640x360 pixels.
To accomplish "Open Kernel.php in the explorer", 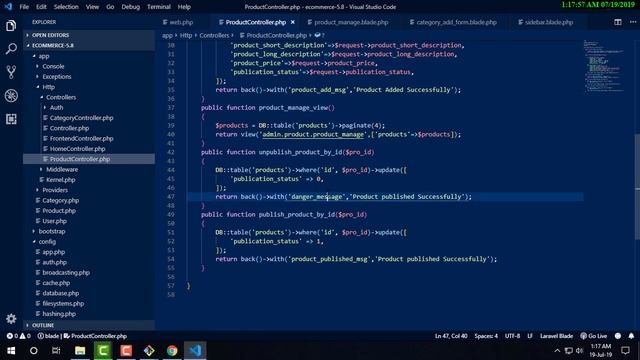I will [x=60, y=180].
